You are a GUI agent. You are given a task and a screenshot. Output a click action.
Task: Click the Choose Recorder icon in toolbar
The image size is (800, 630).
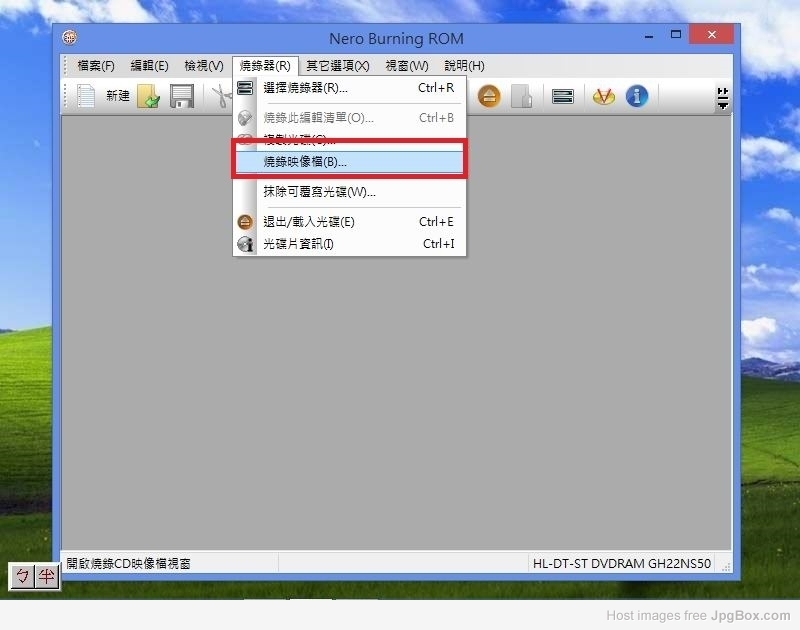(563, 96)
